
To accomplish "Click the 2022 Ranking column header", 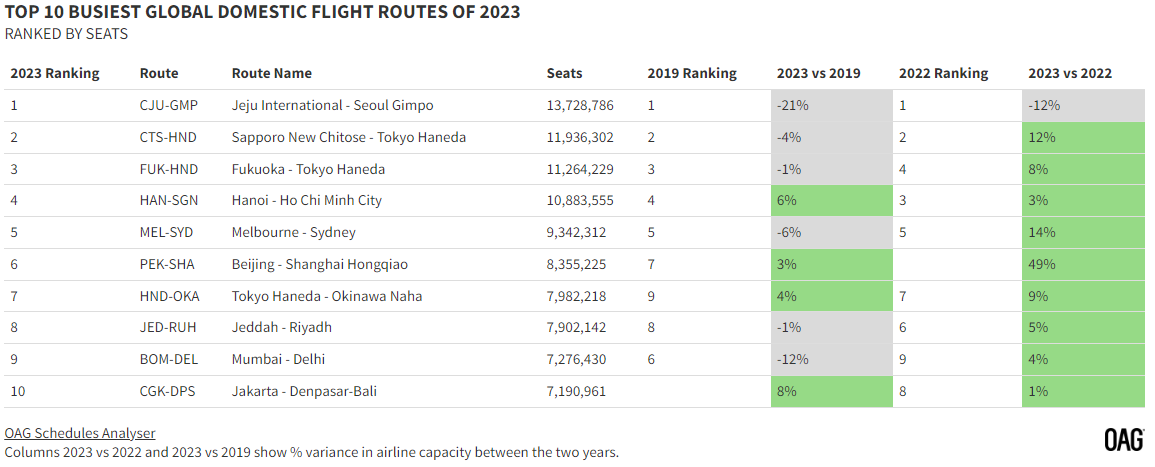I will point(944,74).
